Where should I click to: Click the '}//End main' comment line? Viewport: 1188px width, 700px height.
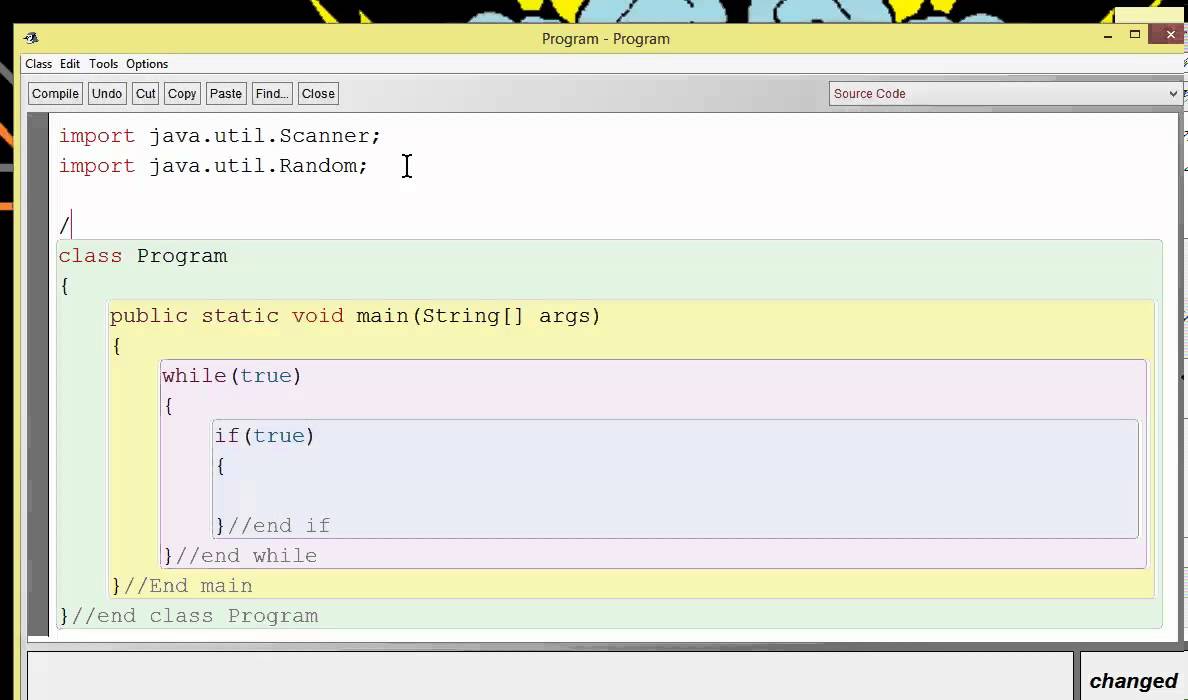pyautogui.click(x=182, y=586)
